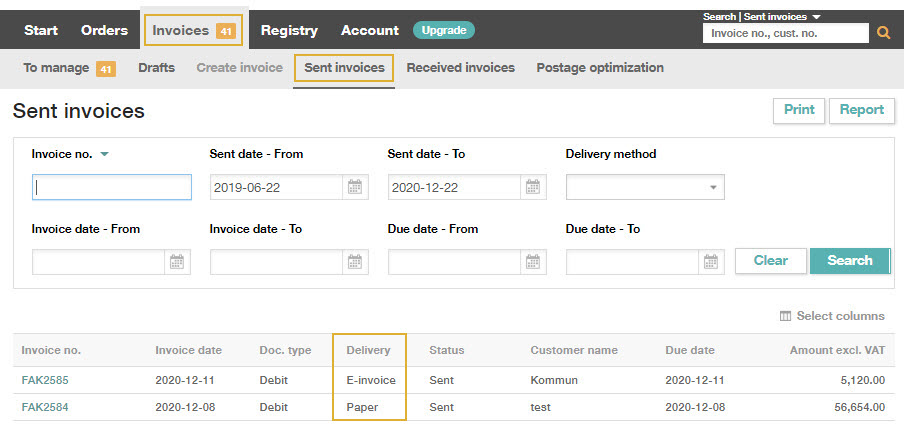Click the Select columns icon
Screen dimensions: 904x425
(x=785, y=316)
